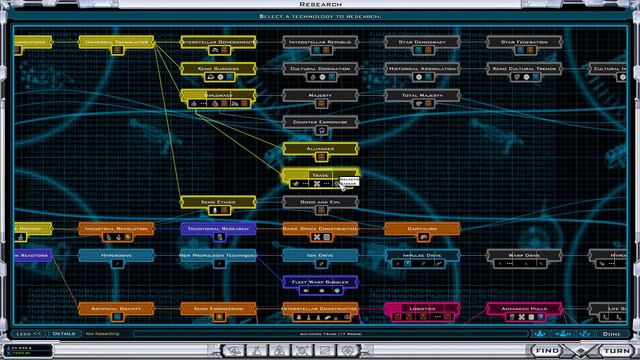The width and height of the screenshot is (640, 360).
Task: Select the Star Democracy technology
Action: tap(422, 42)
